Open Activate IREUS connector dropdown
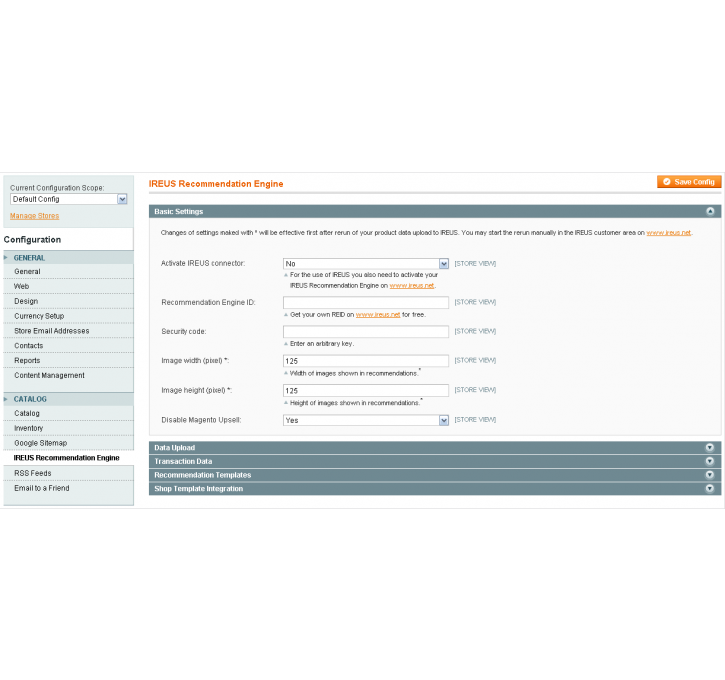This screenshot has height=680, width=725. coord(366,263)
